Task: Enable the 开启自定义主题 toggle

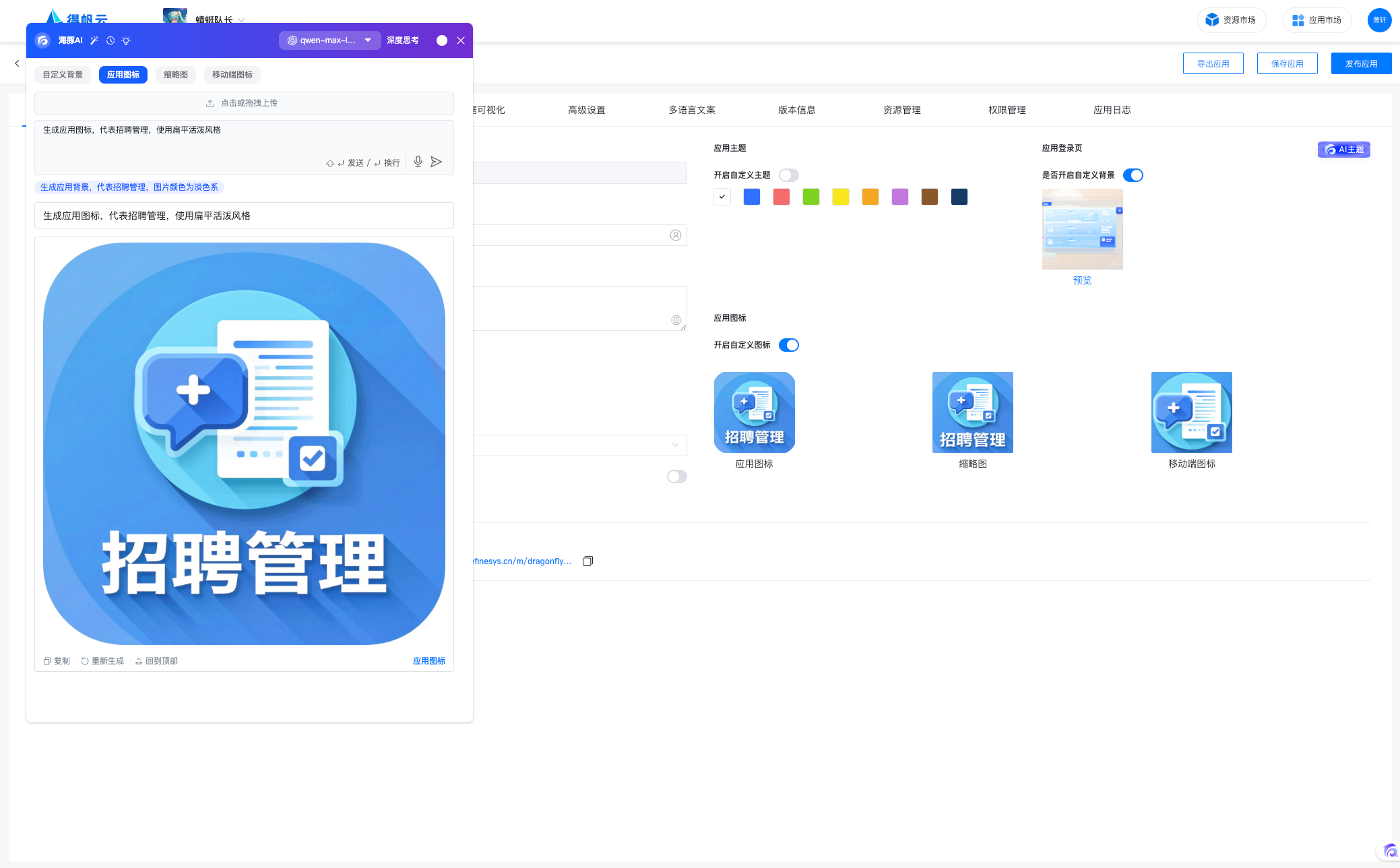Action: tap(788, 175)
